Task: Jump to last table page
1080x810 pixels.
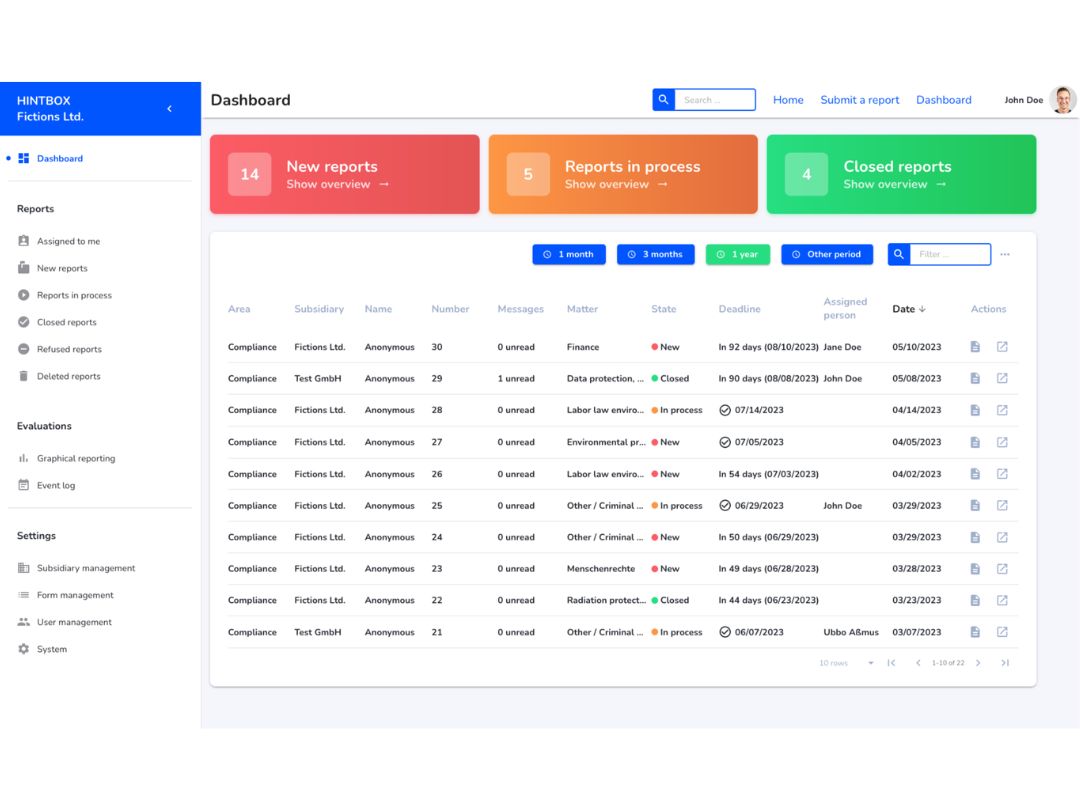Action: (1005, 663)
